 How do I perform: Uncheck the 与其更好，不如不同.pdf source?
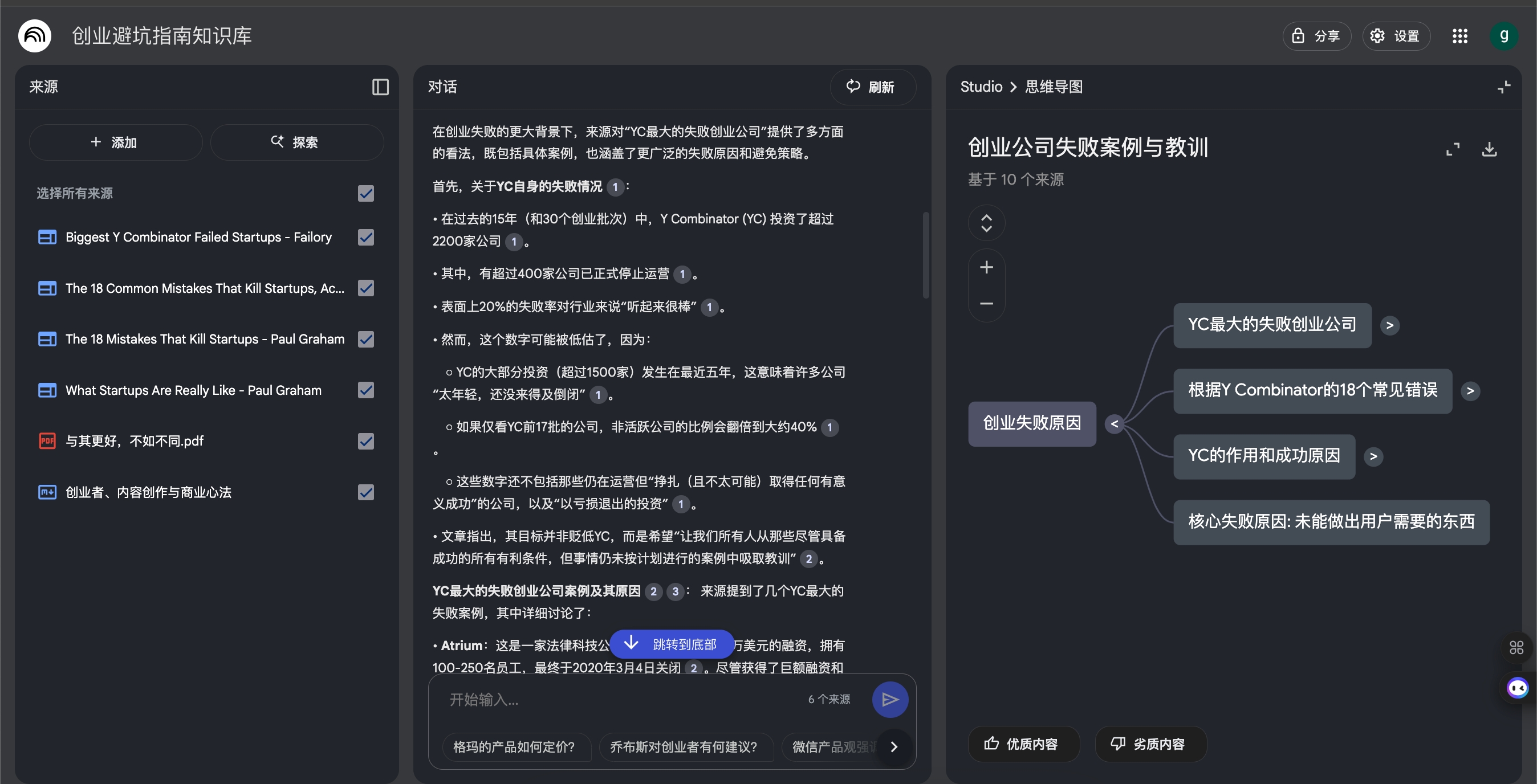(366, 441)
